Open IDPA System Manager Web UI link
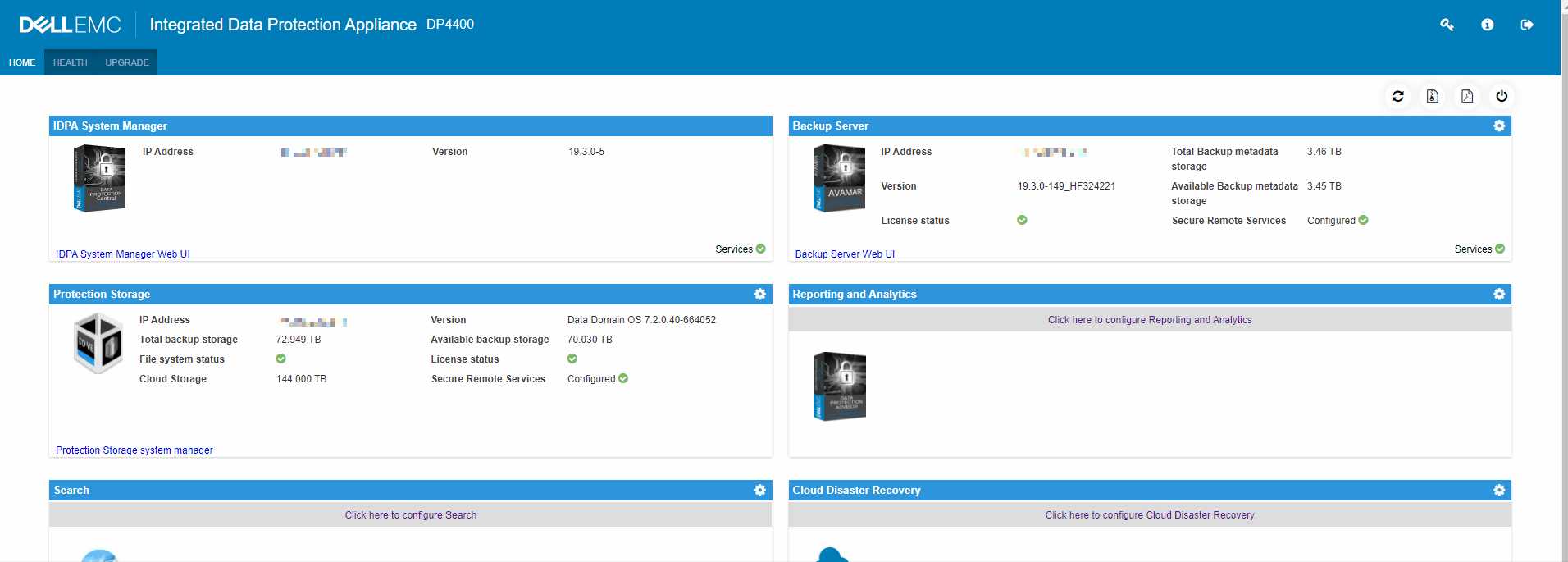 tap(123, 254)
